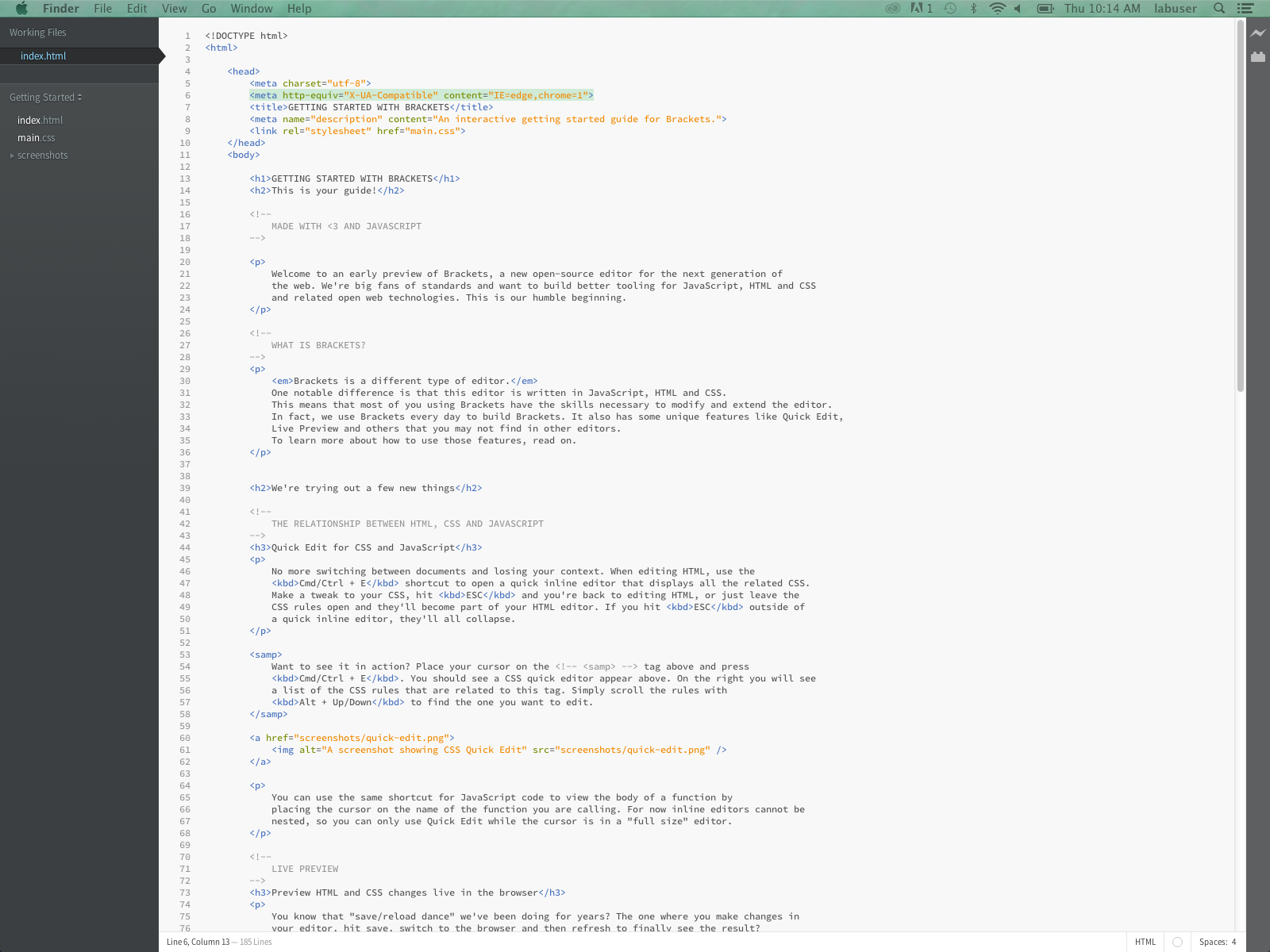Click the 'This is your guide!' h2 line

coord(327,190)
